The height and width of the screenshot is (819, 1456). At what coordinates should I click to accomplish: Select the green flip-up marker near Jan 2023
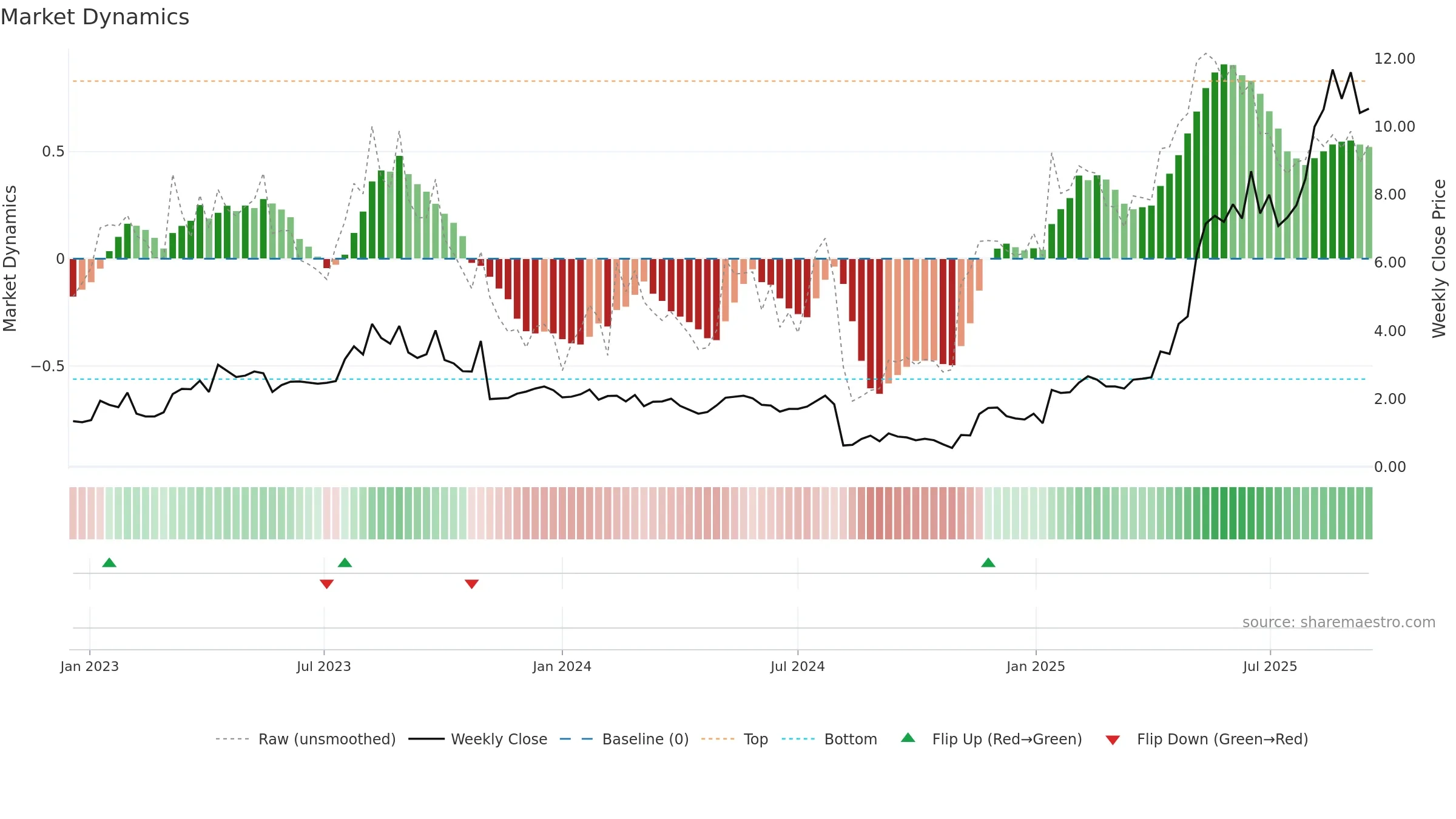[109, 562]
